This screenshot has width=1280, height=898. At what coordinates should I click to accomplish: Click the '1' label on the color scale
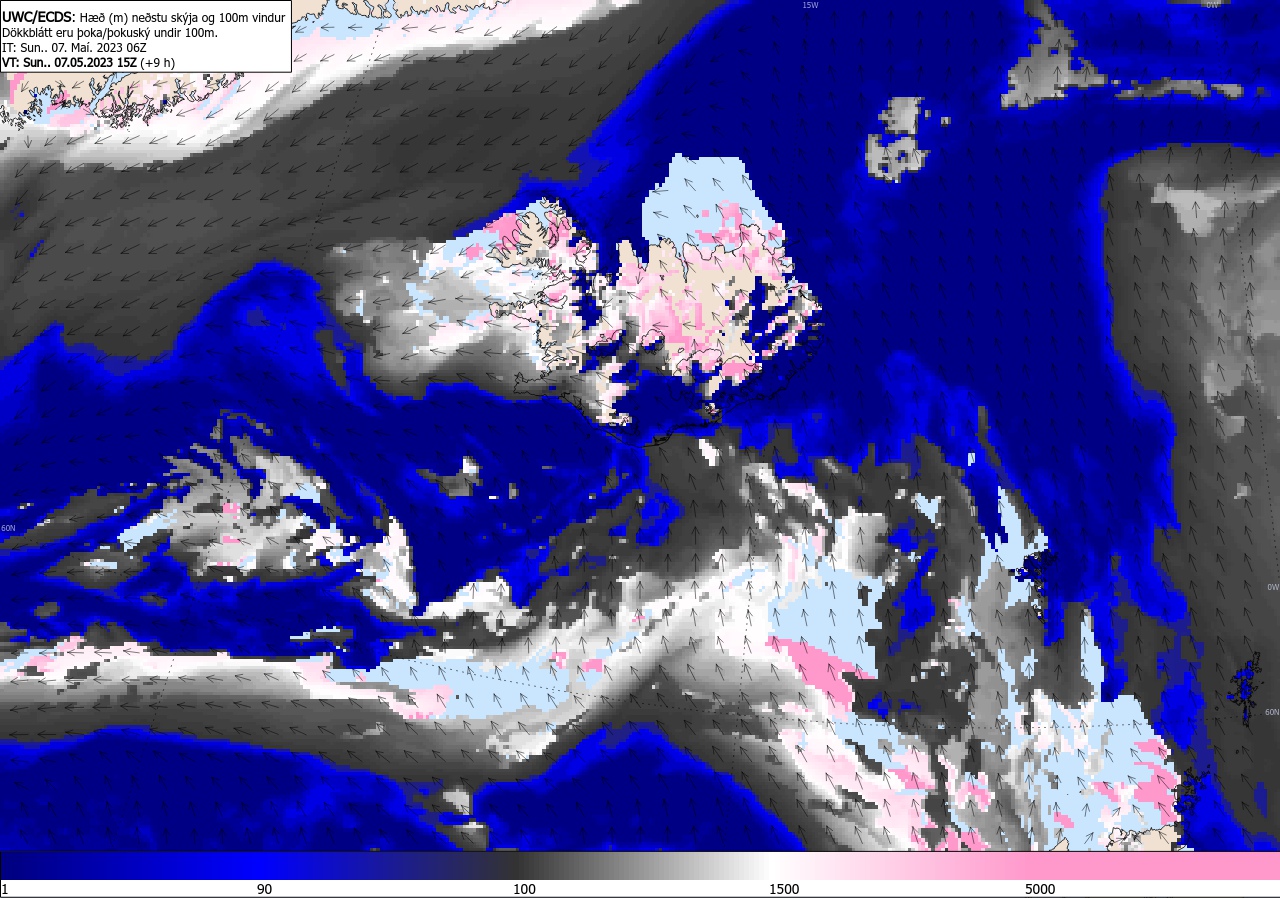click(x=5, y=889)
